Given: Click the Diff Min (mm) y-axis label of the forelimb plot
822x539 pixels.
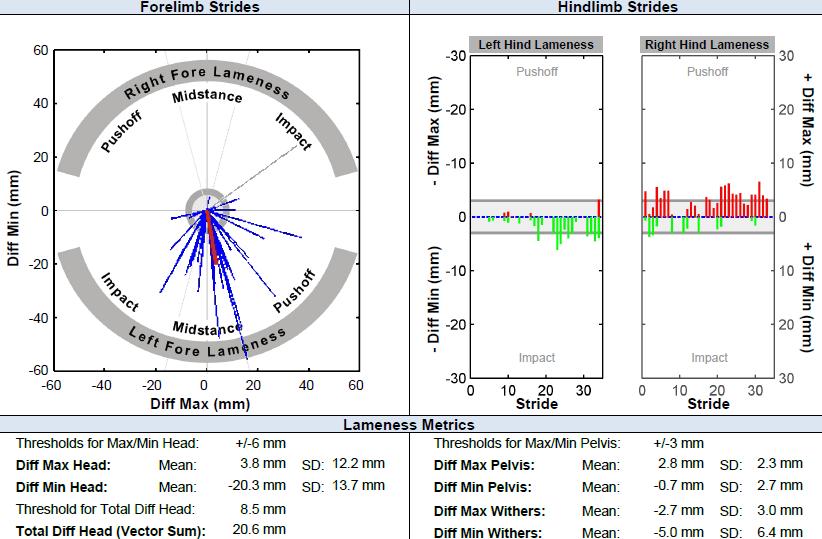Looking at the screenshot, I should coord(13,218).
